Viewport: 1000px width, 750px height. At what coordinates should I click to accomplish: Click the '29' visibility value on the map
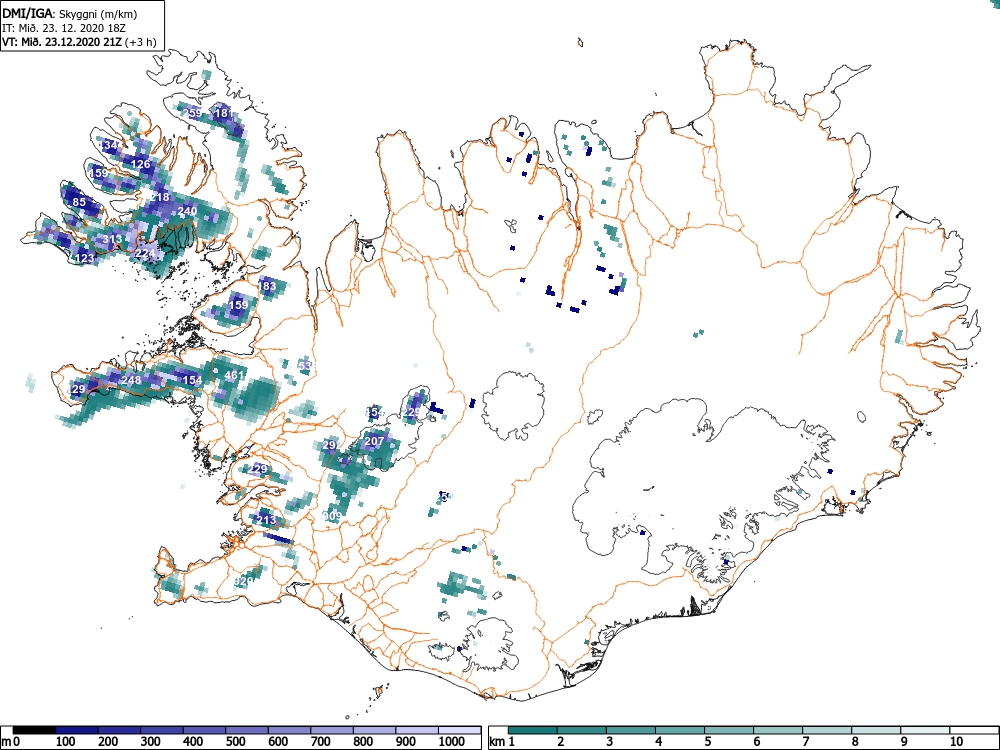(x=79, y=389)
